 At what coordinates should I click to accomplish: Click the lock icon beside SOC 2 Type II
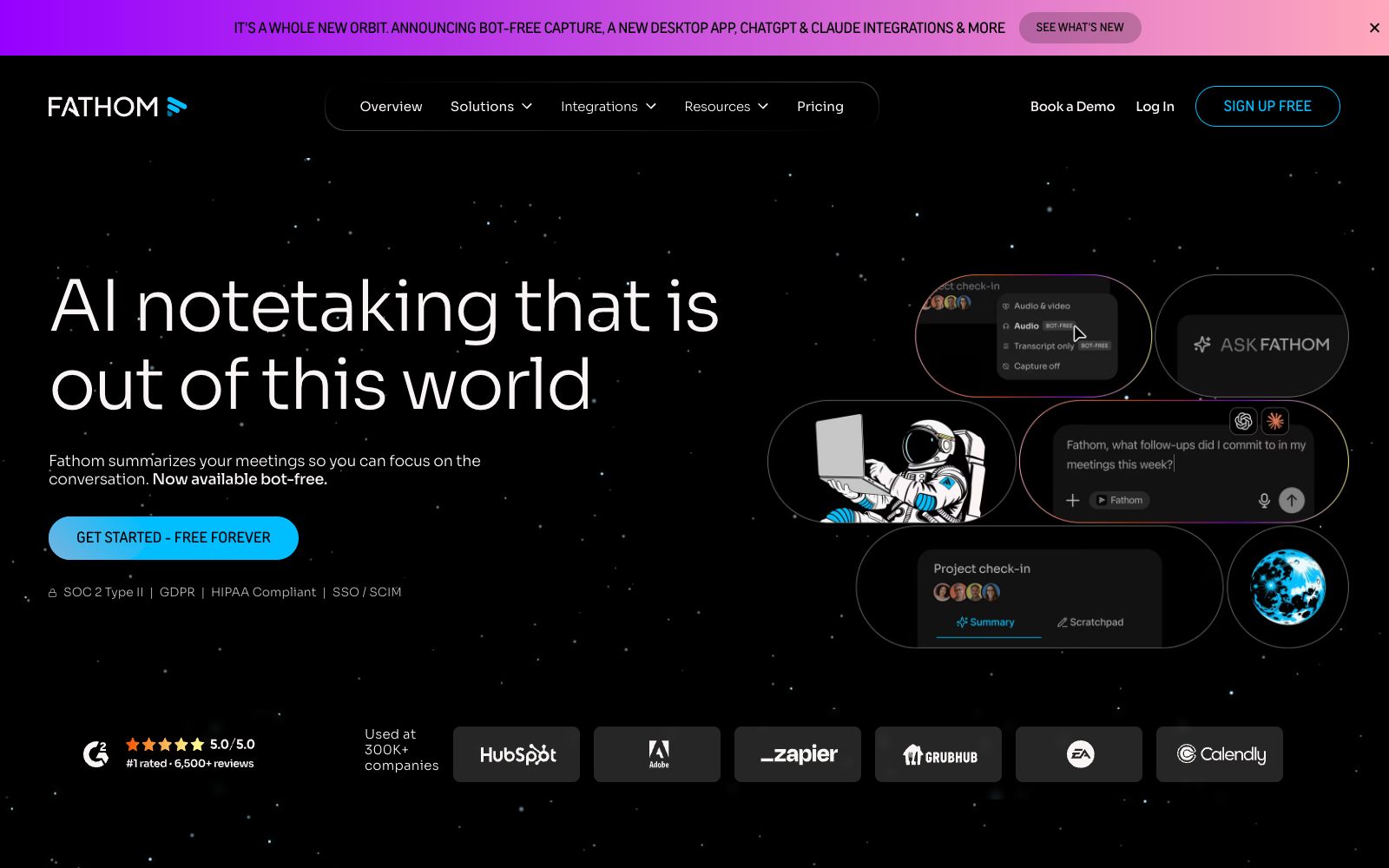pos(53,593)
